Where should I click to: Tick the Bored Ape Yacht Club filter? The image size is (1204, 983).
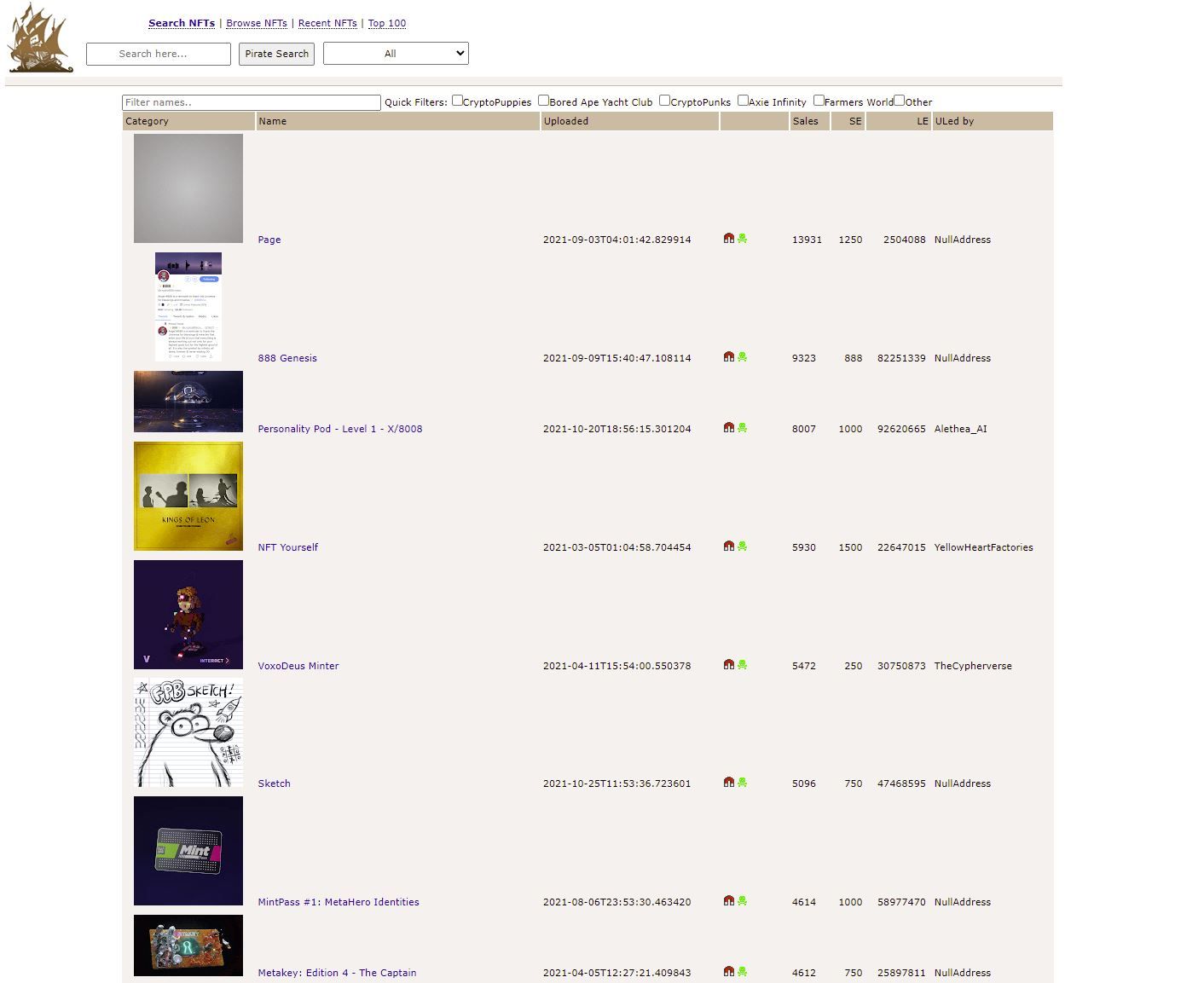click(x=543, y=101)
